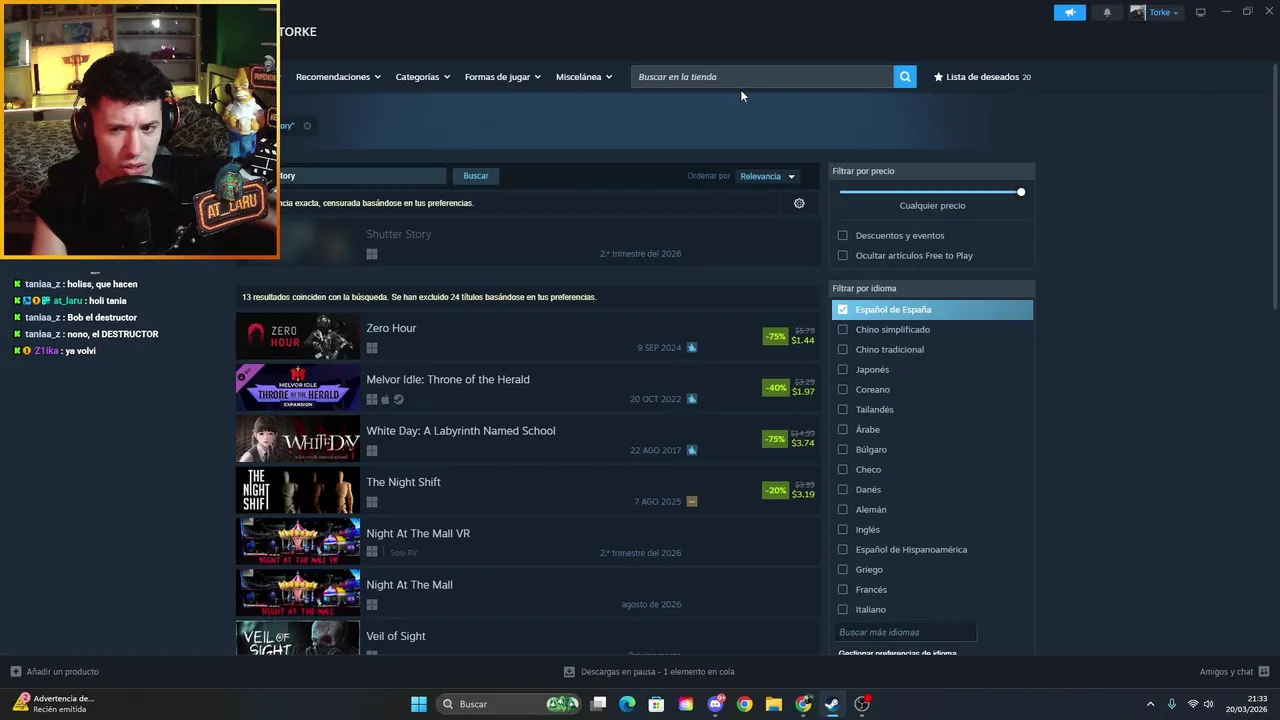
Task: Check the Inglés language filter
Action: coord(843,530)
